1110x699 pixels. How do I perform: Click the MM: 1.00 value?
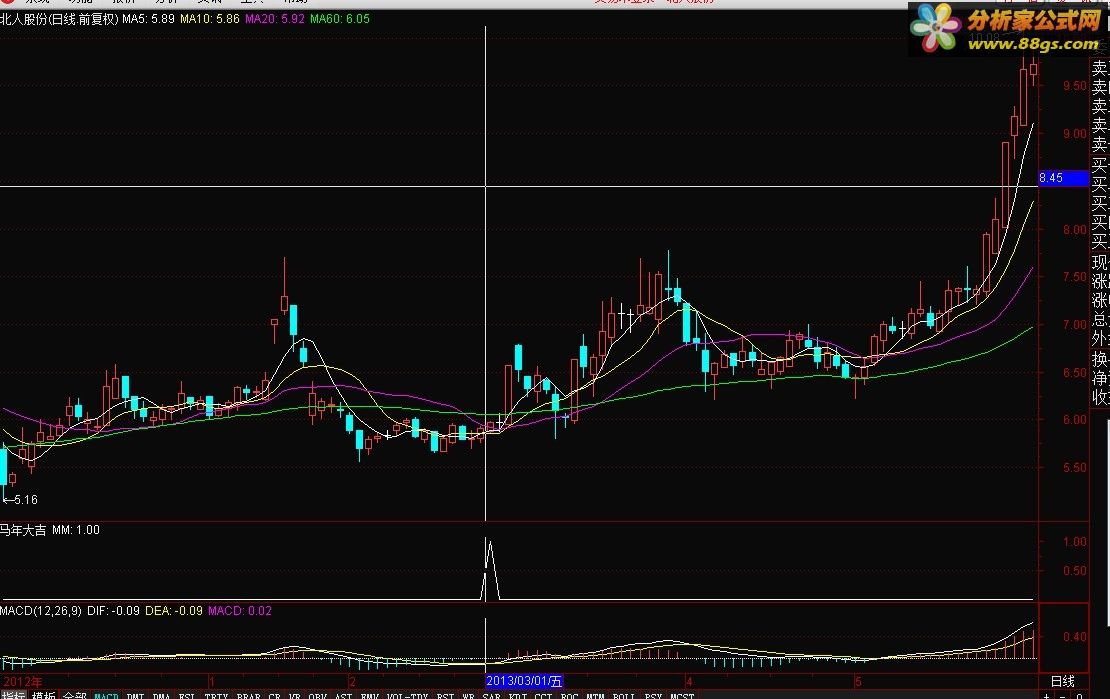coord(76,530)
